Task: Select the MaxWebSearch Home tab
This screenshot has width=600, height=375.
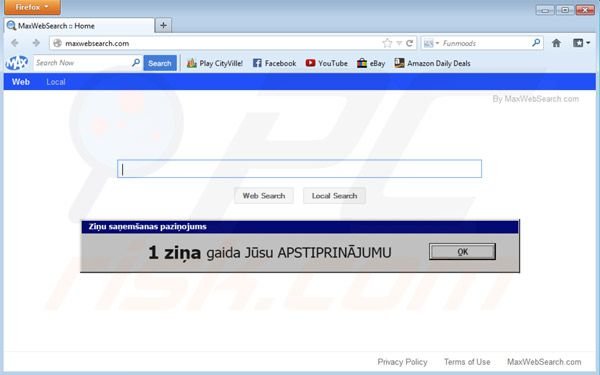Action: [x=79, y=26]
